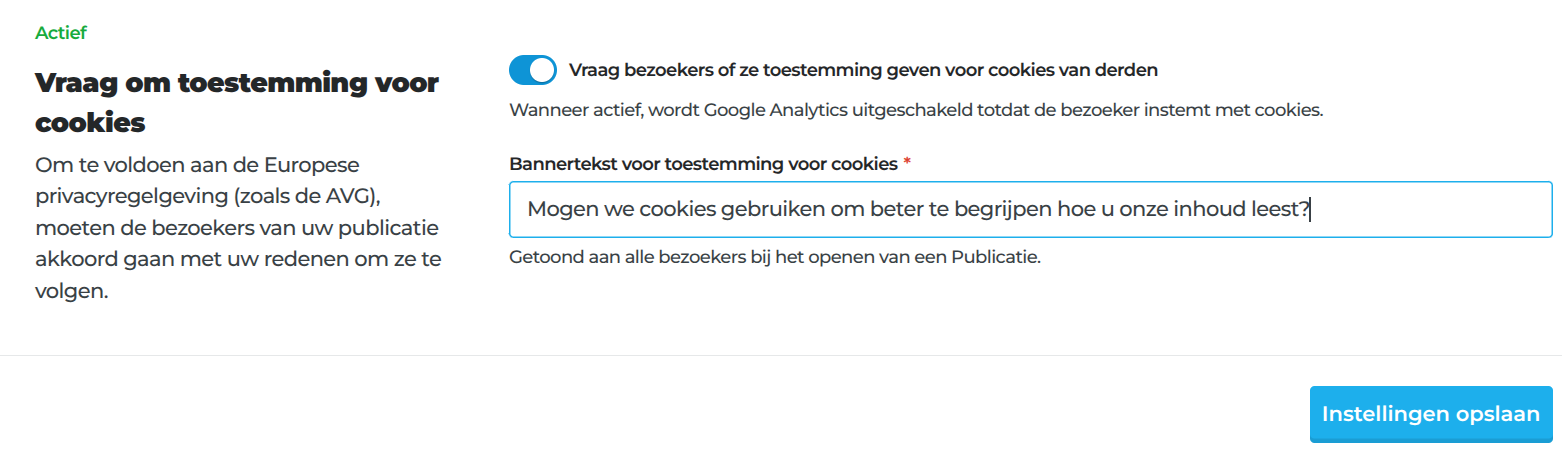Click the horizontal divider above the save button
Viewport: 1562px width, 472px height.
pyautogui.click(x=781, y=355)
